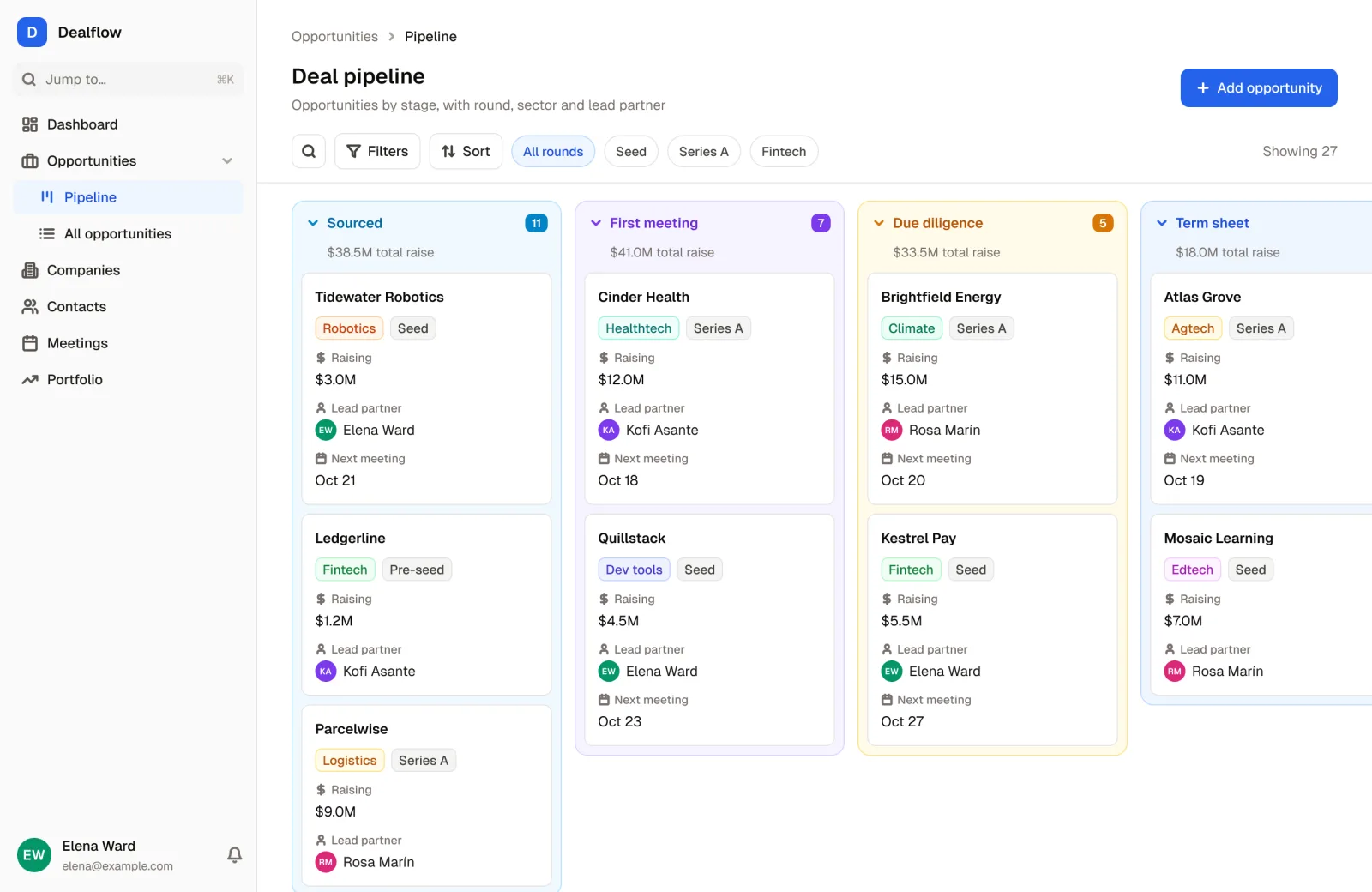The height and width of the screenshot is (892, 1372).
Task: Open Kestrel Pay card title
Action: point(918,539)
